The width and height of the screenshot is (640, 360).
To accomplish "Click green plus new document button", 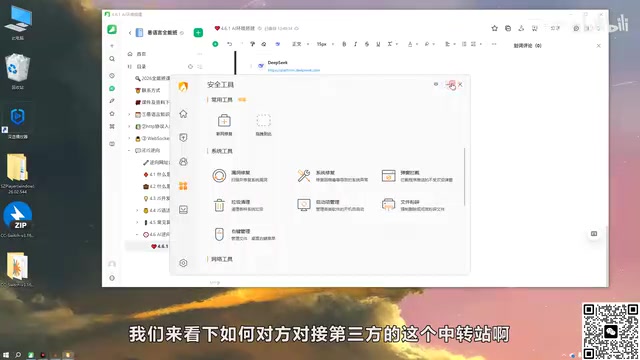I will (x=198, y=32).
